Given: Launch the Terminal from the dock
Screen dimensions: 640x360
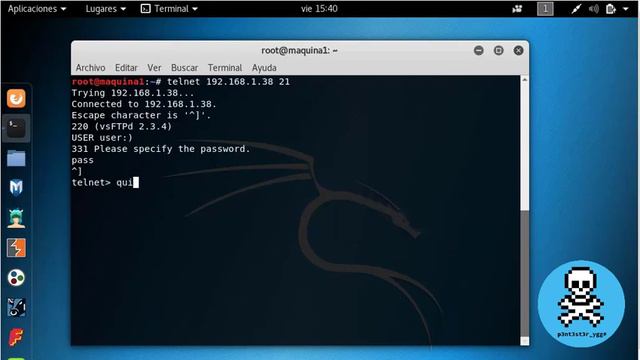Looking at the screenshot, I should click(x=16, y=129).
